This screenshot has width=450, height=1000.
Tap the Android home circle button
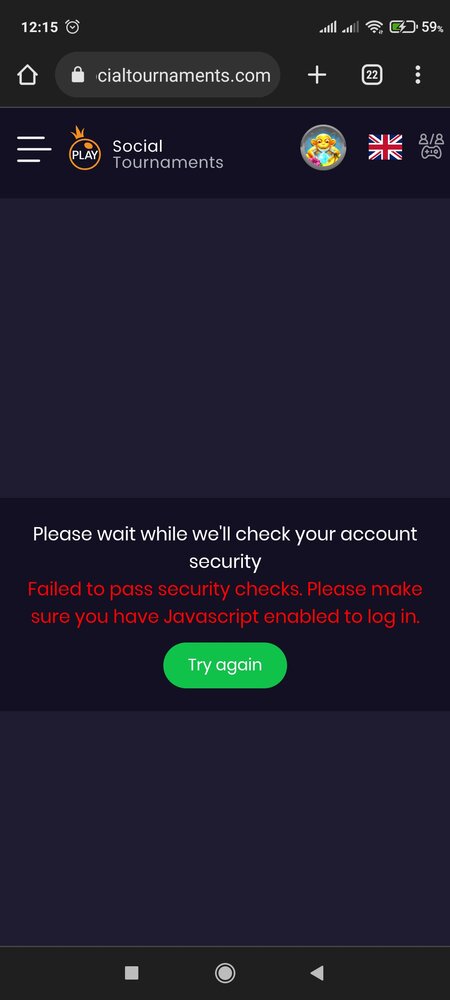(x=225, y=973)
